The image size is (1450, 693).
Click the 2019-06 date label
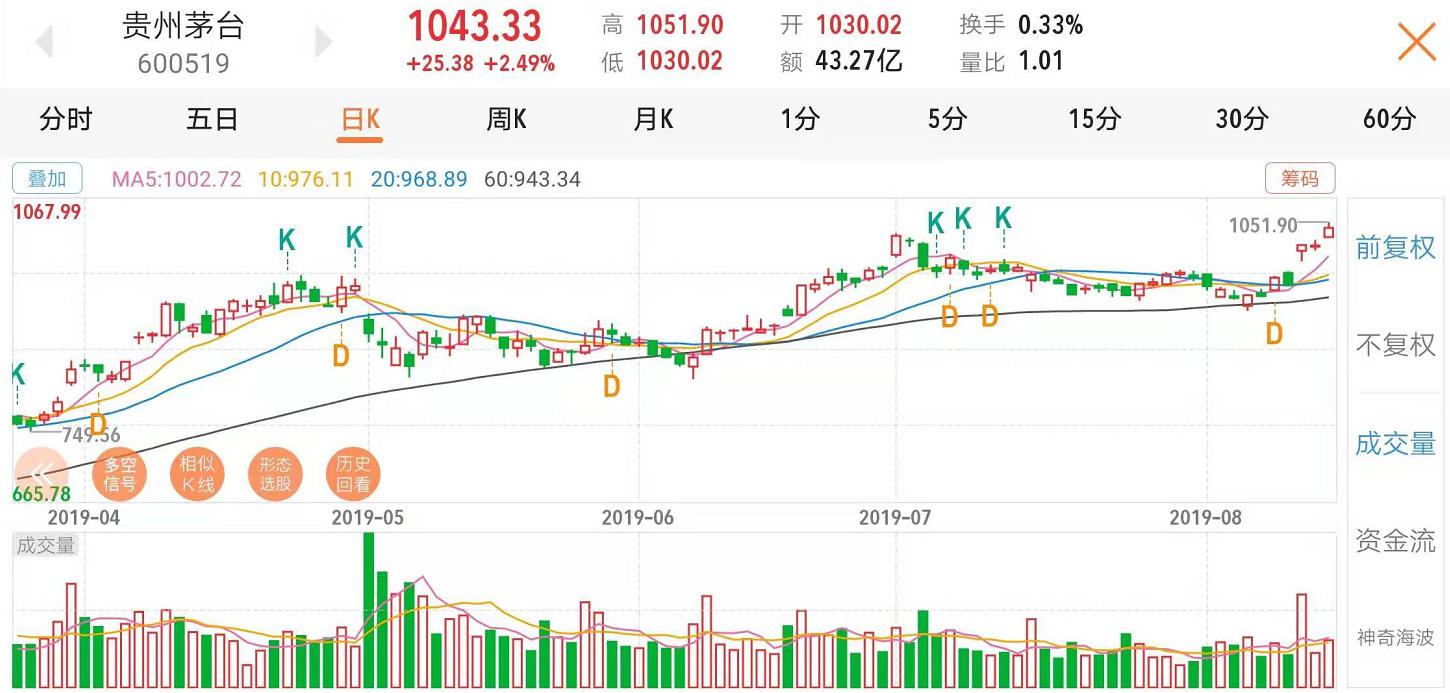[x=637, y=517]
